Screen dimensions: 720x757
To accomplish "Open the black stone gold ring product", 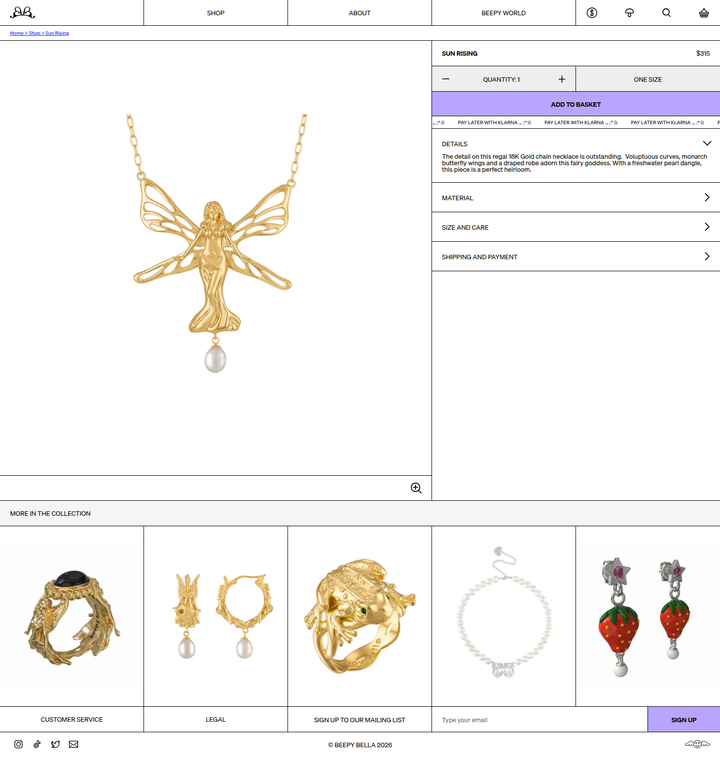I will click(x=71, y=616).
